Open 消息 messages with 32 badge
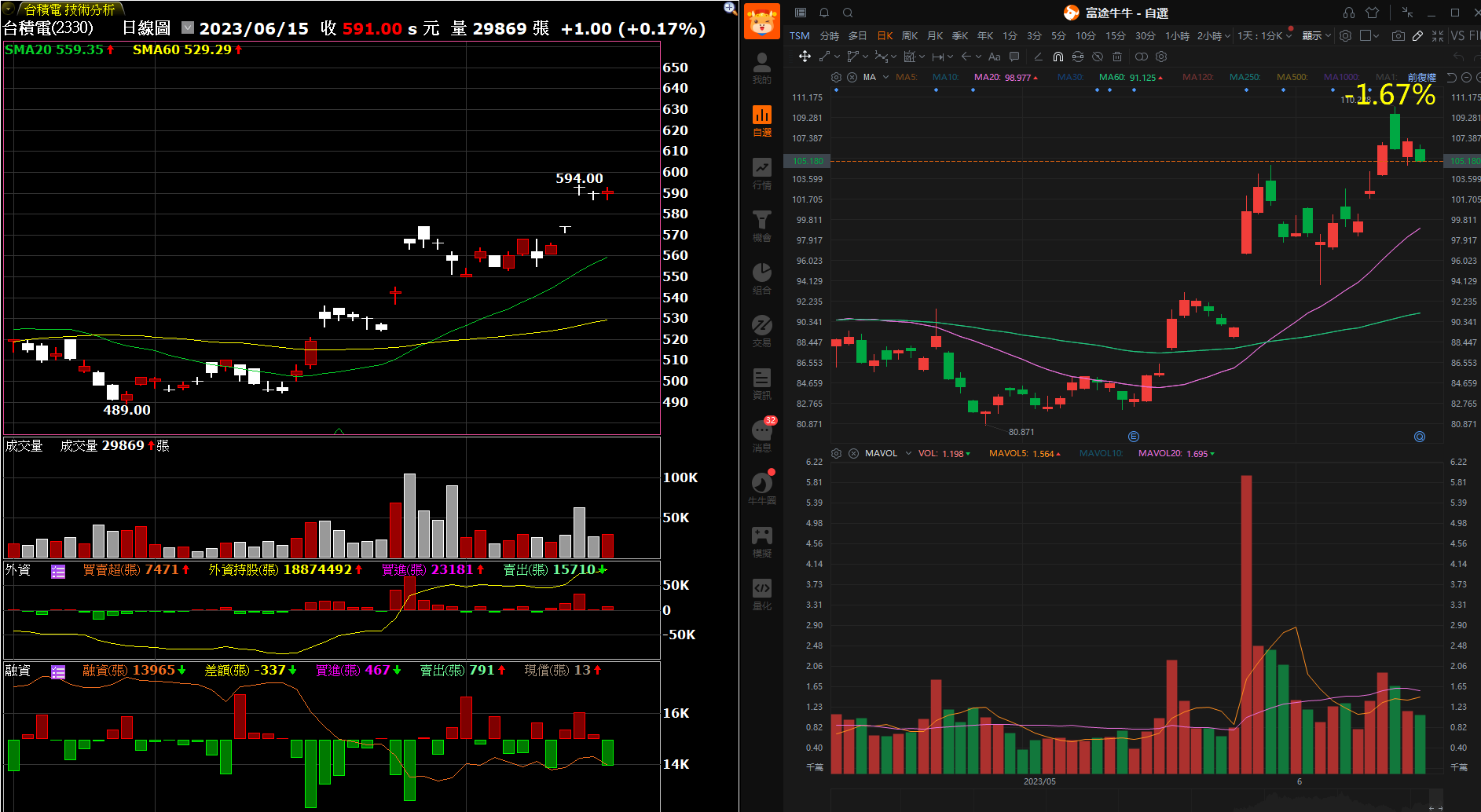1481x812 pixels. pos(761,436)
